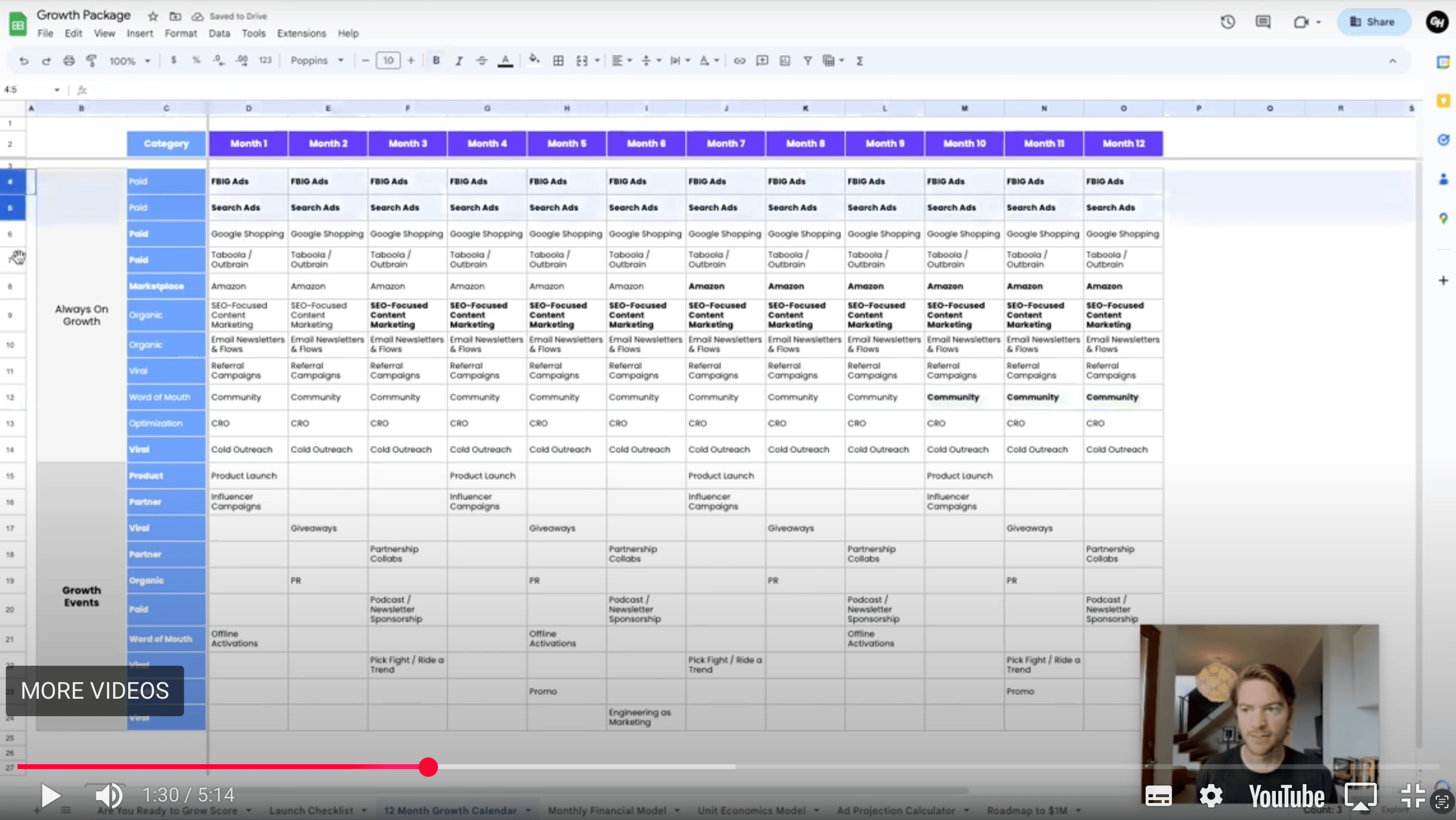Viewport: 1456px width, 820px height.
Task: Toggle subtitles/closed captions
Action: click(x=1158, y=796)
